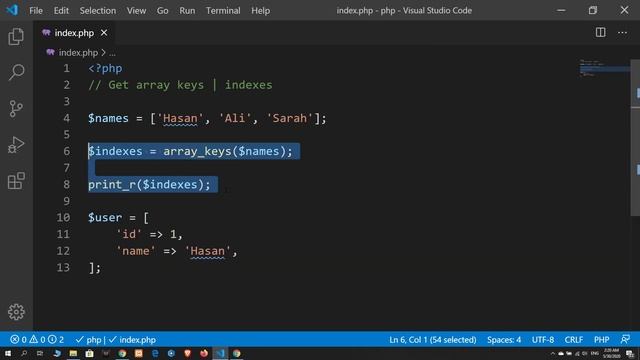
Task: Close the index.php editor tab
Action: (x=104, y=33)
